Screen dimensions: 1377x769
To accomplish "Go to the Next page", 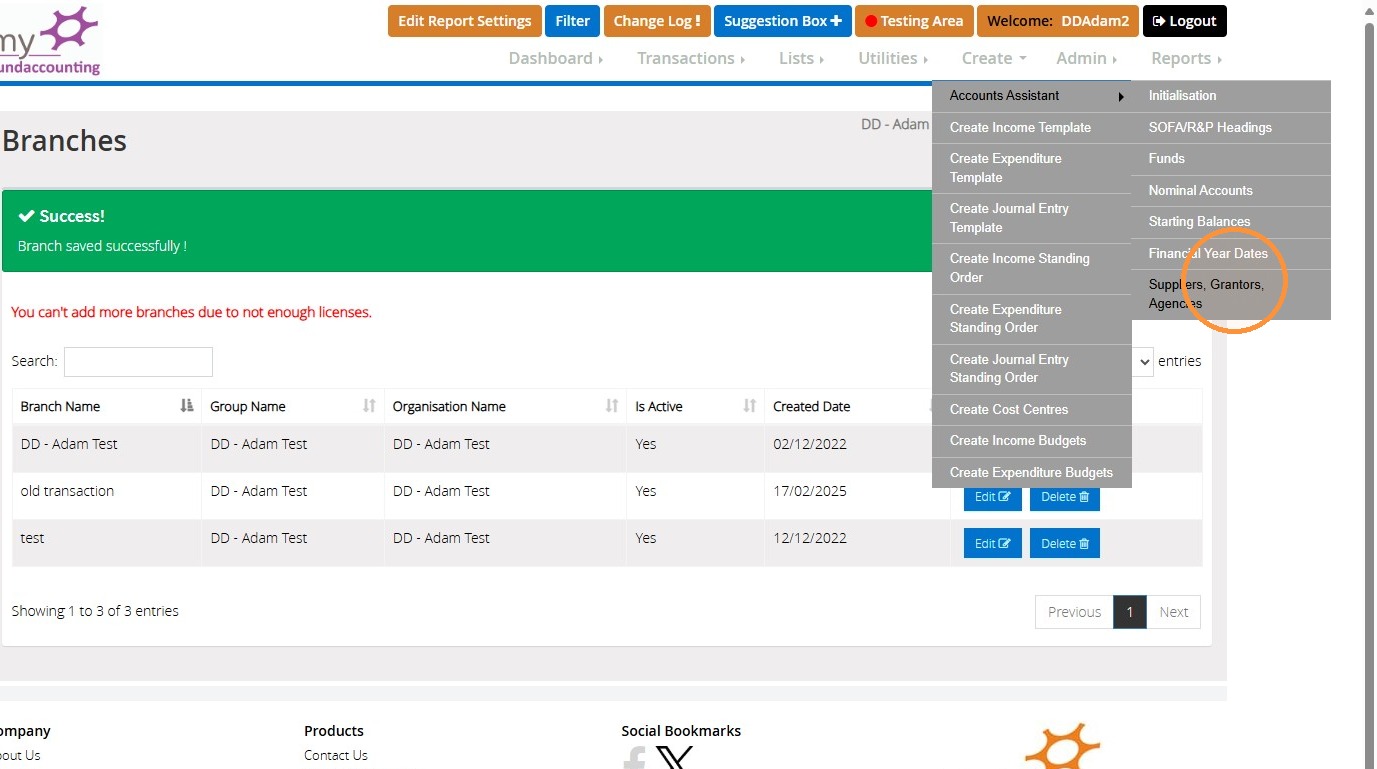I will (x=1174, y=612).
